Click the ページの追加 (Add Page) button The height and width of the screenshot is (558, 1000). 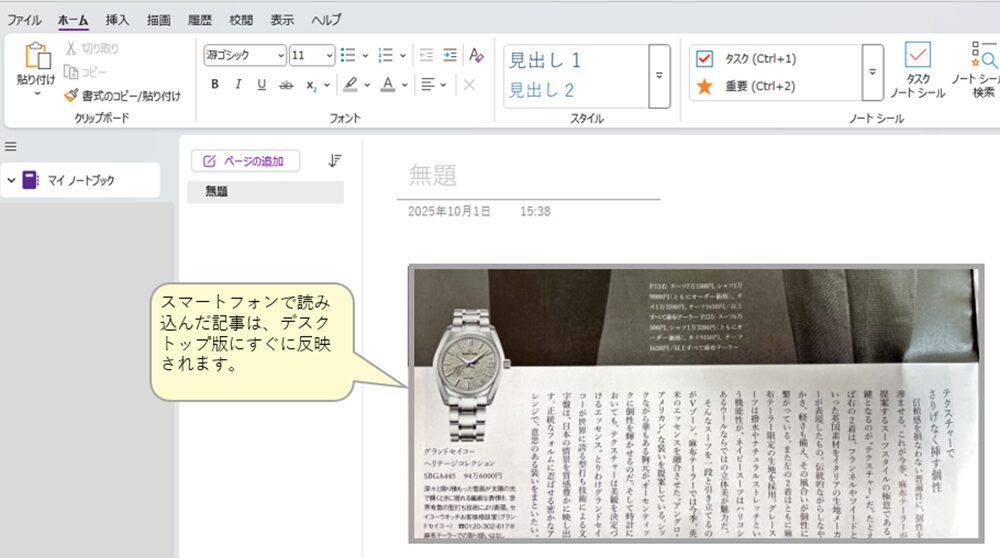pyautogui.click(x=245, y=161)
